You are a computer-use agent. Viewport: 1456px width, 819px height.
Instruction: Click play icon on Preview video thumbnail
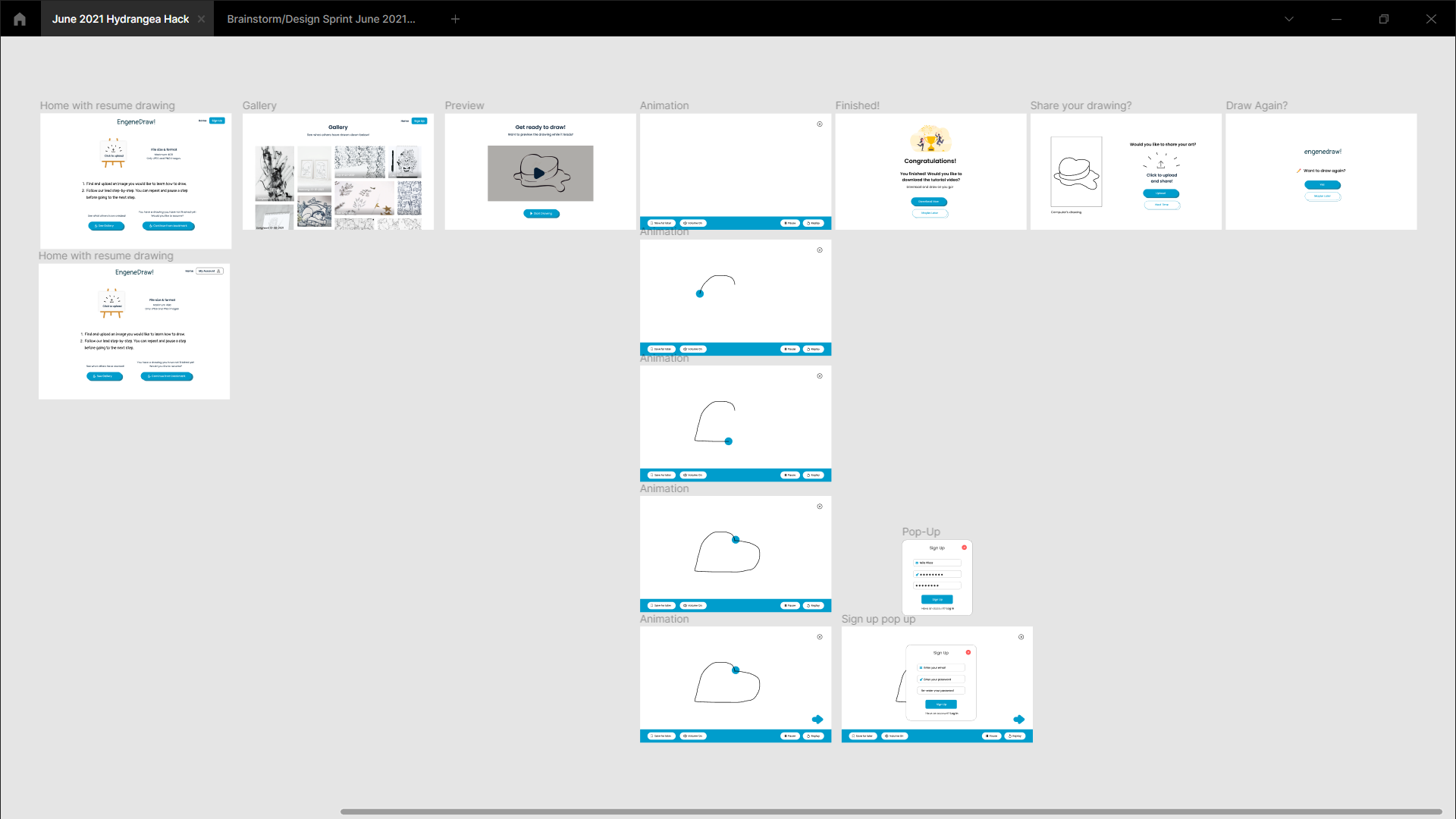point(539,173)
